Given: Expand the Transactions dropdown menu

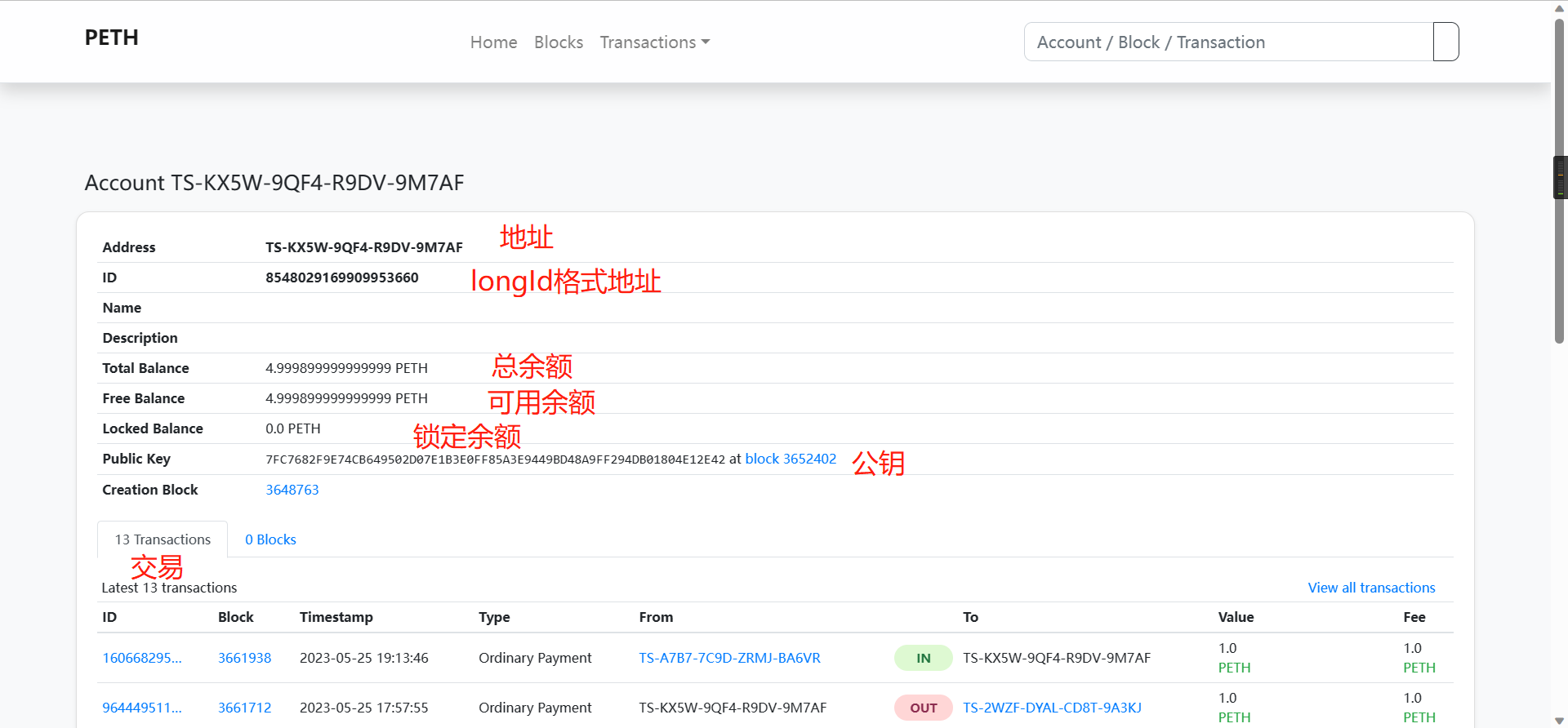Looking at the screenshot, I should (654, 42).
